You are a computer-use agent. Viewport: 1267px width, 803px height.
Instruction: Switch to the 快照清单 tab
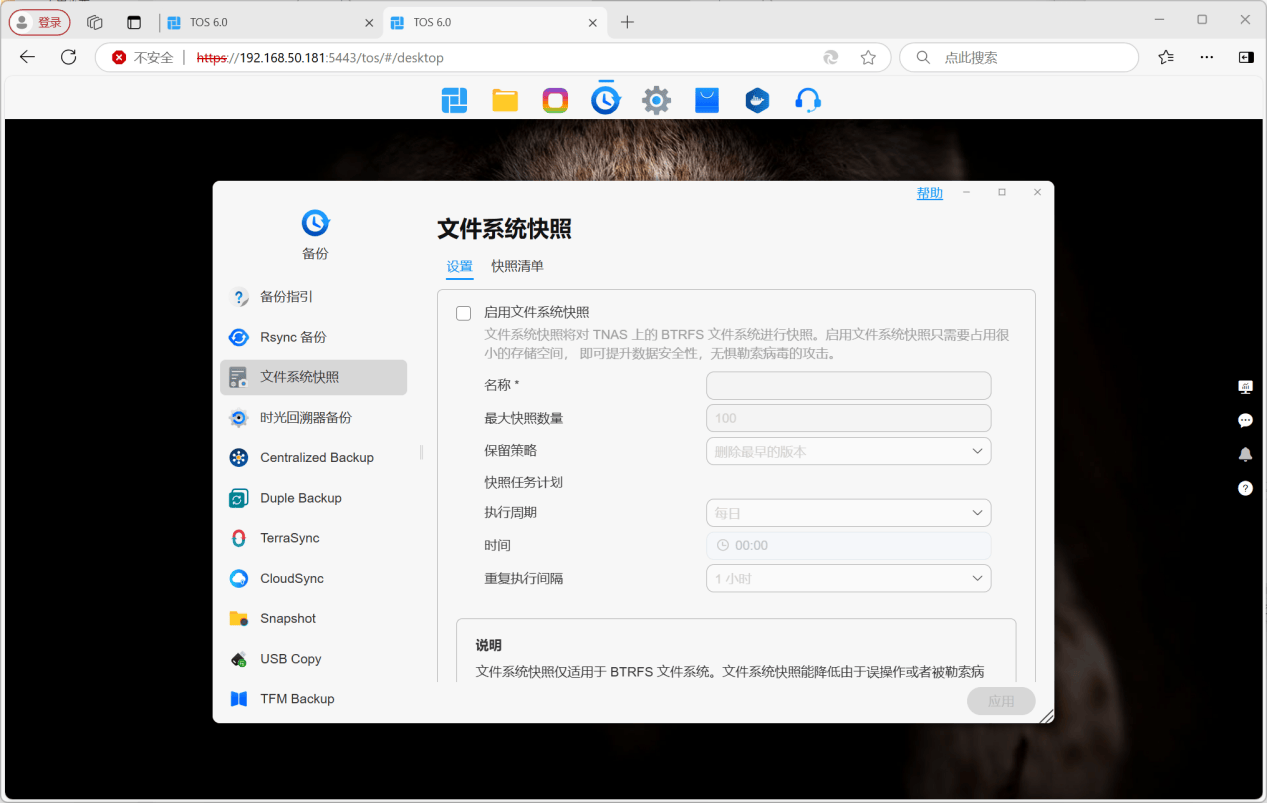pos(517,266)
